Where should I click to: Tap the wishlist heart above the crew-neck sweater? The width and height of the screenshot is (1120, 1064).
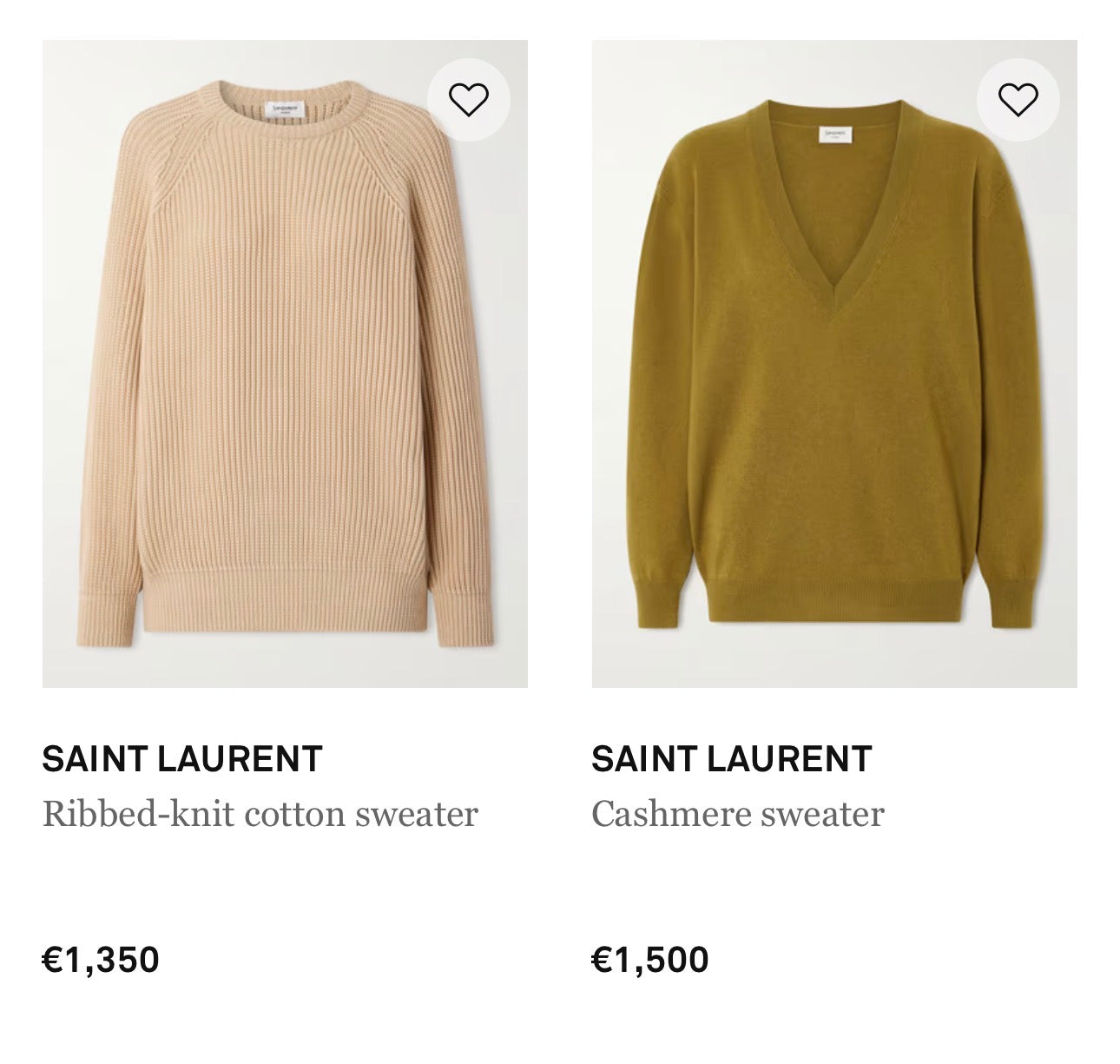click(x=467, y=100)
